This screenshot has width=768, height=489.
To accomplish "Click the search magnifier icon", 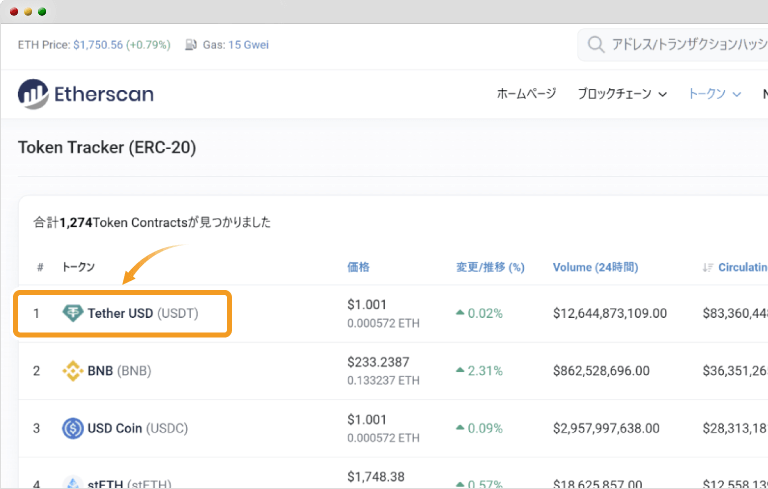I will click(596, 45).
